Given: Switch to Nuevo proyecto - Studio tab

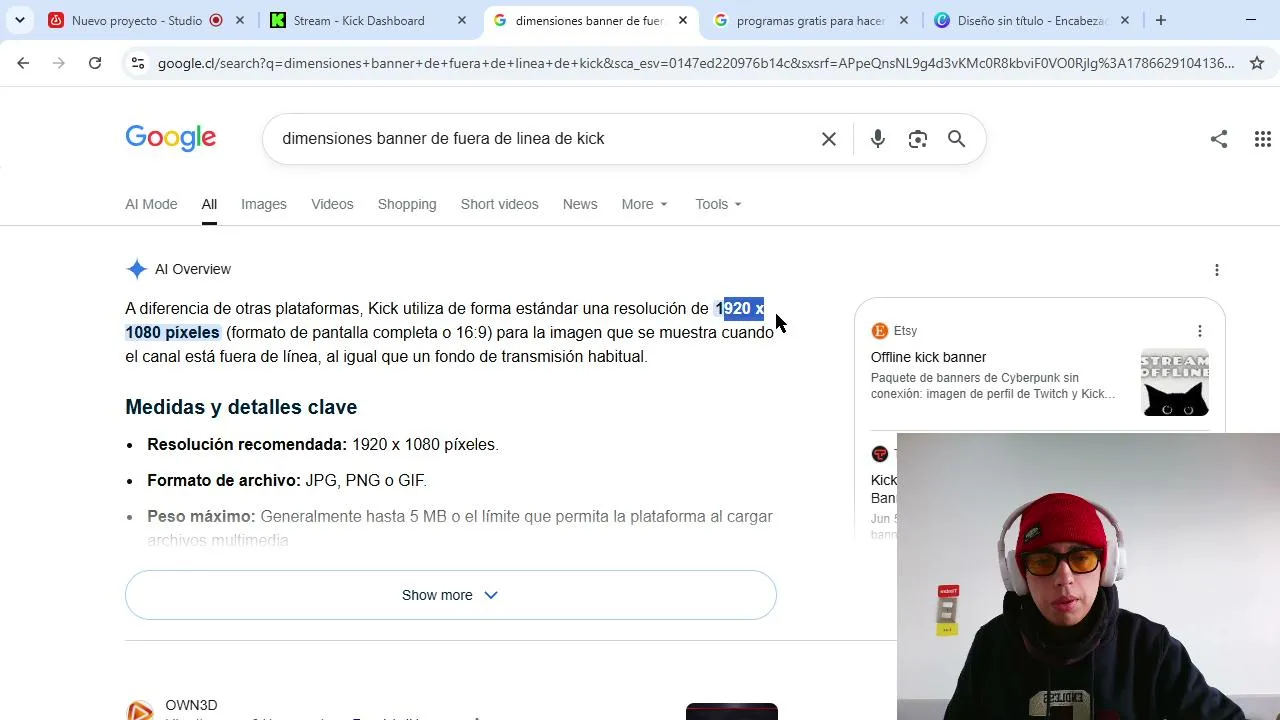Looking at the screenshot, I should (x=137, y=20).
